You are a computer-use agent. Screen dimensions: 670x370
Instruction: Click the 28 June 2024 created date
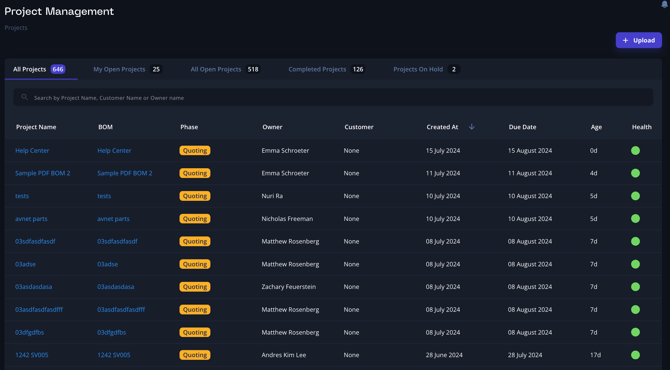coord(444,355)
